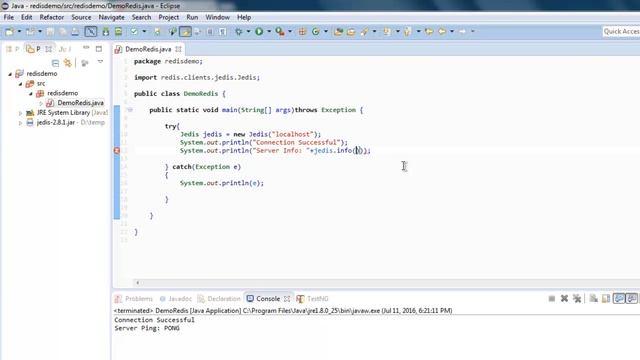Maximize the Package Explorer view

[x=99, y=49]
